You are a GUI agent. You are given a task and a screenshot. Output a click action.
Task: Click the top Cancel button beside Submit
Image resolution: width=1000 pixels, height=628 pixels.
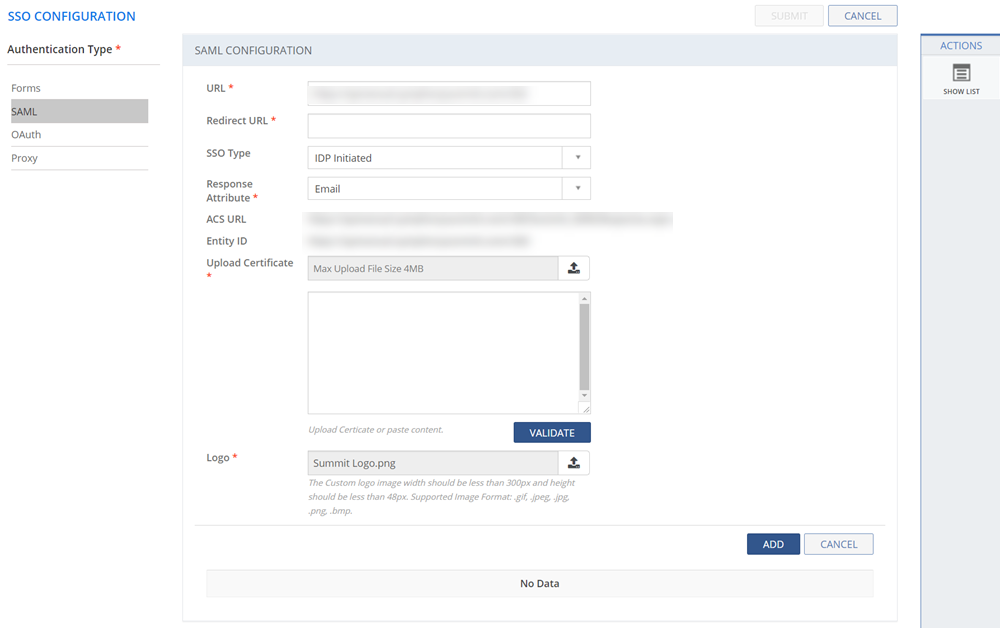click(862, 16)
